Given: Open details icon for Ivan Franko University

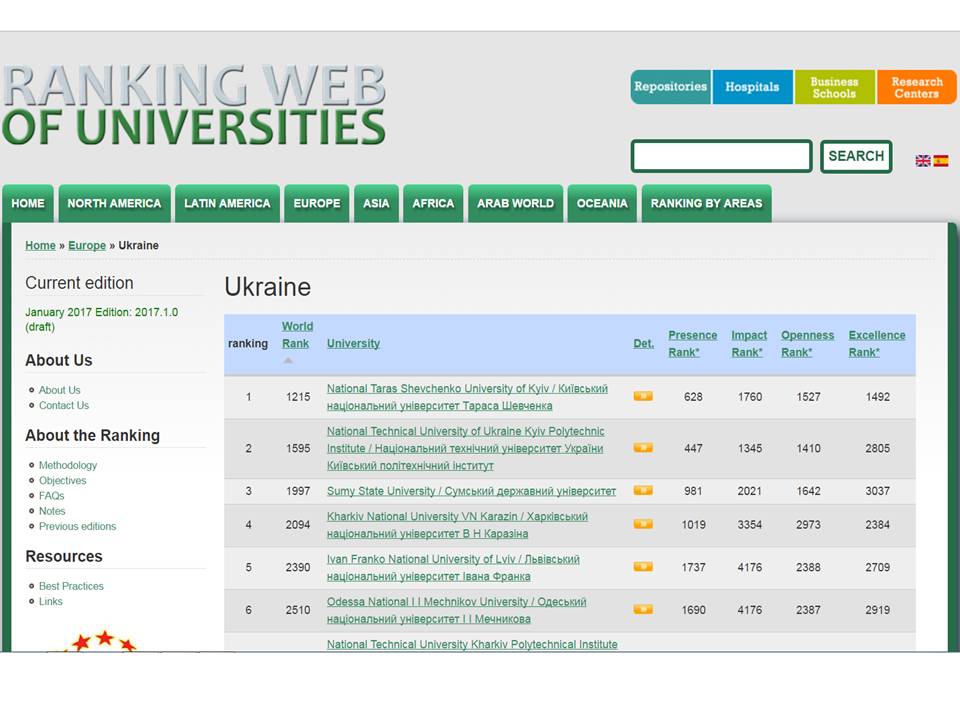Looking at the screenshot, I should pos(643,567).
